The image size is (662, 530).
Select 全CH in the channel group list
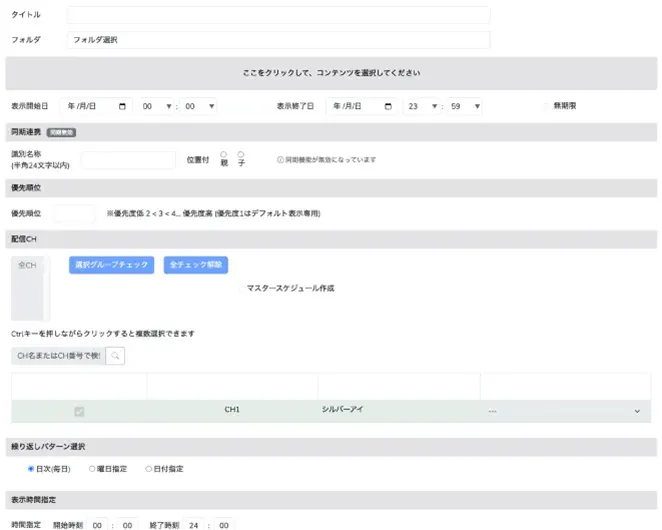[28, 265]
